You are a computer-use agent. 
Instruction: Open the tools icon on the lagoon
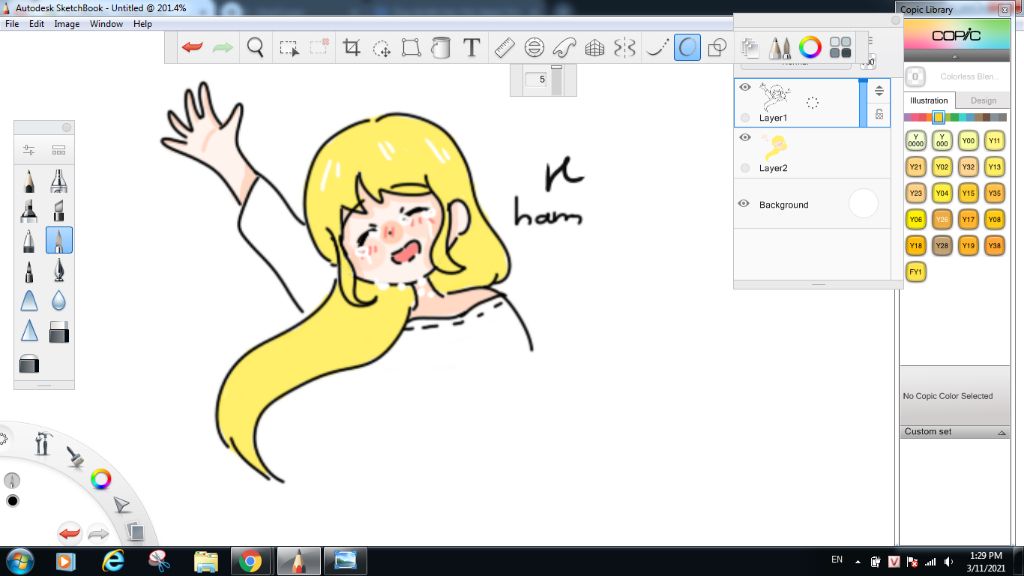43,444
